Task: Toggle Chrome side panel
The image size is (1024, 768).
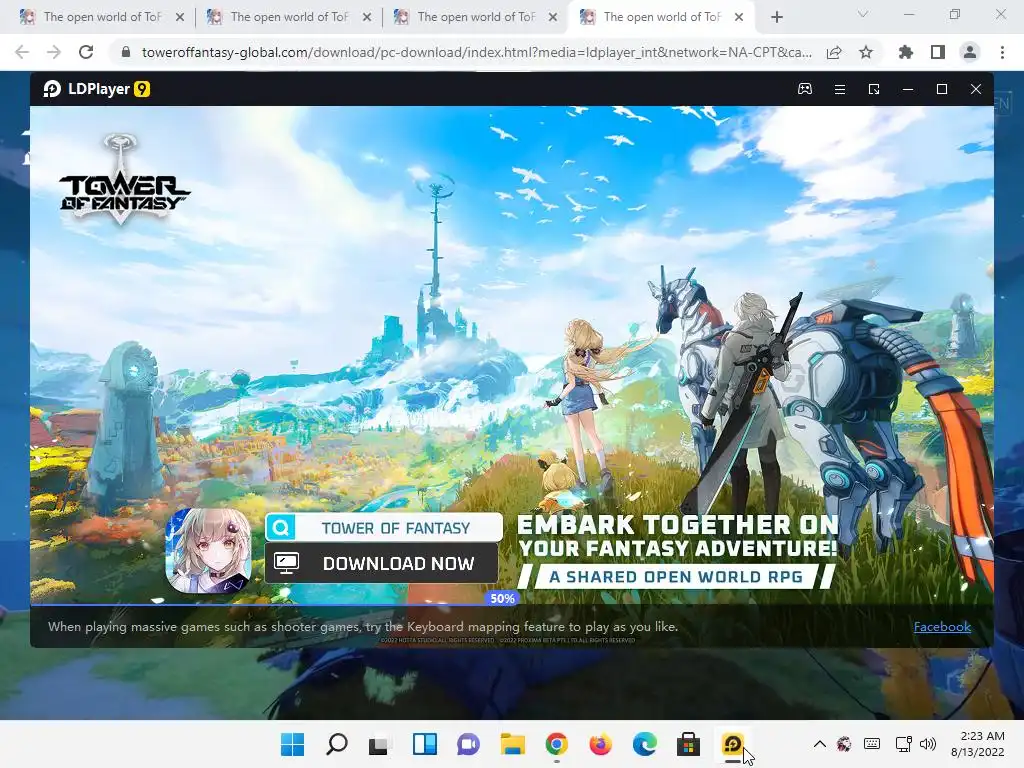Action: pos(938,52)
